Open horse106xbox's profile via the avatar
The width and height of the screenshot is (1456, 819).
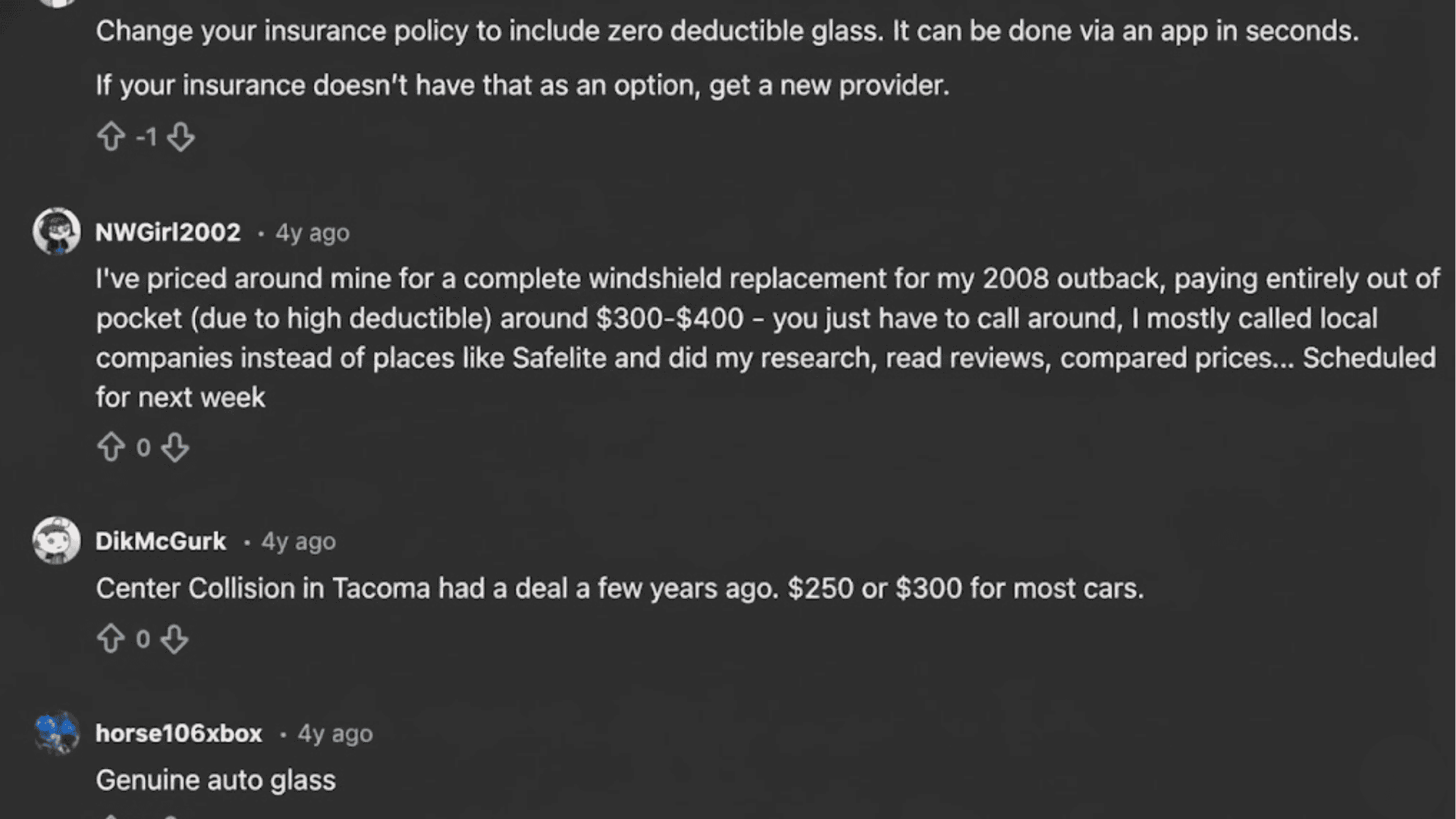click(x=57, y=733)
